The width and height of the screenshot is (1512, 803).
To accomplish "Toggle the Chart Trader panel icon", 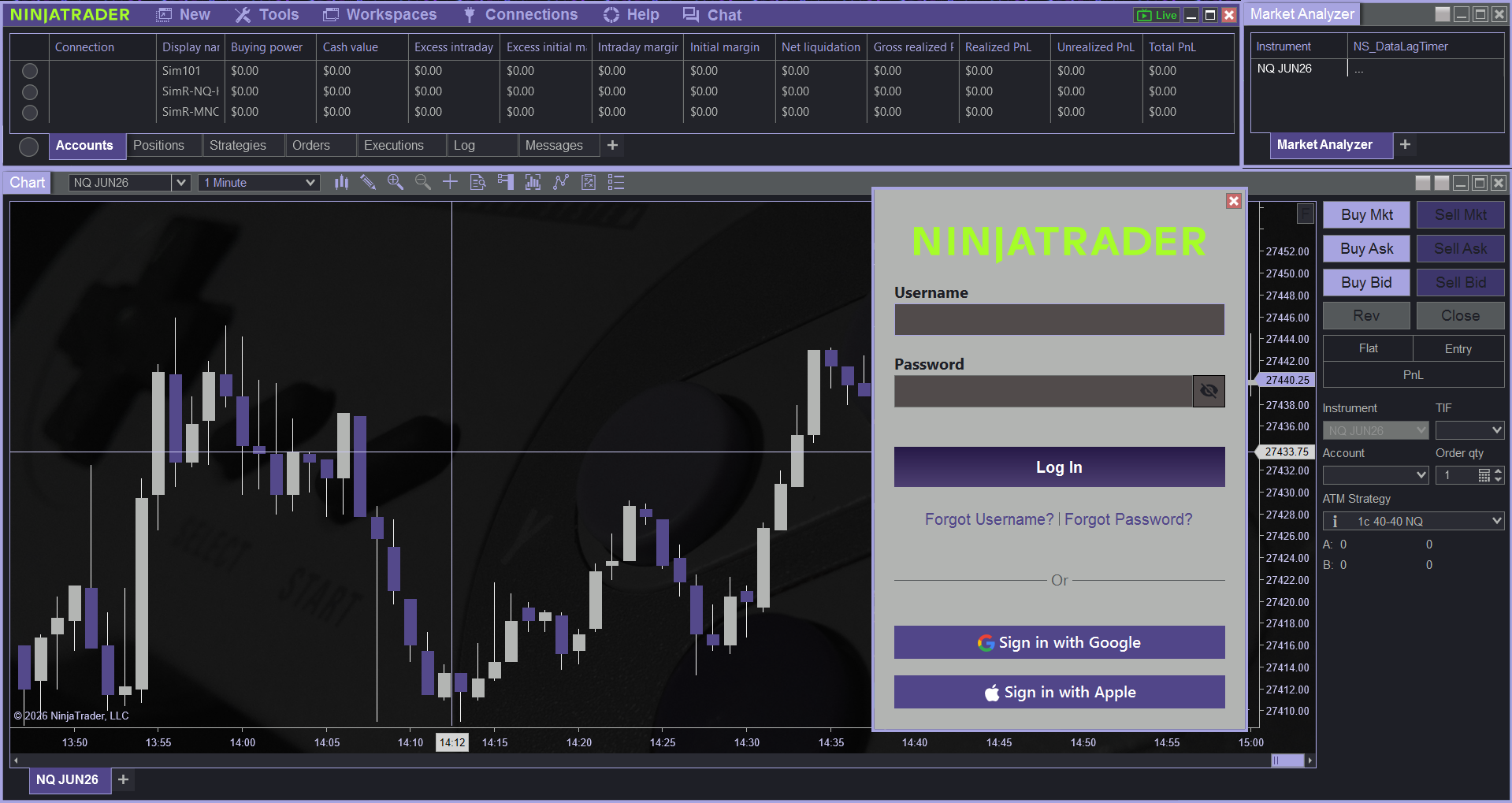I will pos(505,183).
